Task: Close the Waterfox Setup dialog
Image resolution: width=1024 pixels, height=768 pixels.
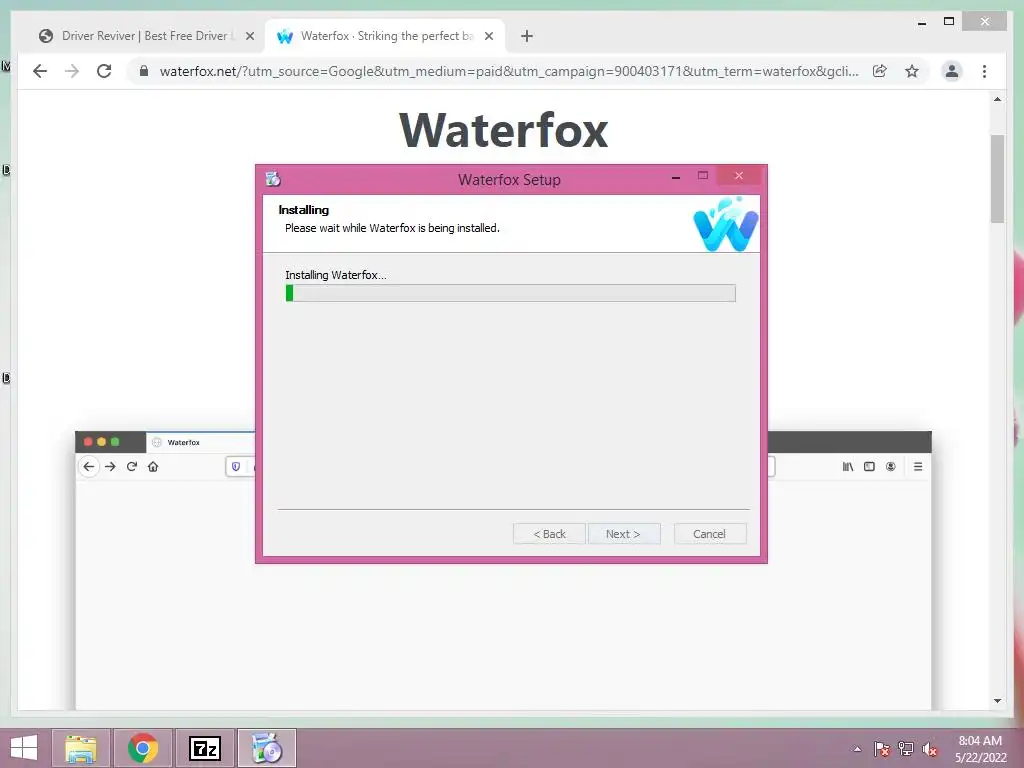Action: pos(739,176)
